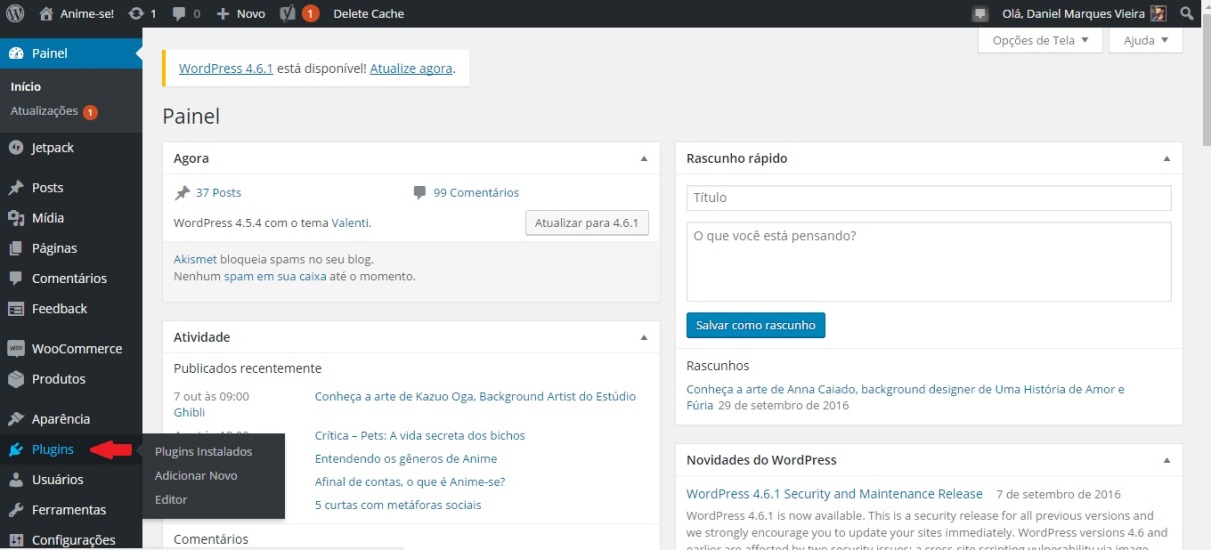This screenshot has height=550, width=1211.
Task: Click the Jetpack sidebar icon
Action: click(x=15, y=147)
